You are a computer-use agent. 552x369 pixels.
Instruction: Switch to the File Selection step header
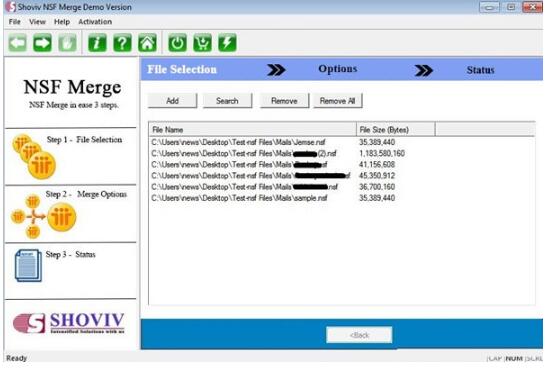click(182, 69)
